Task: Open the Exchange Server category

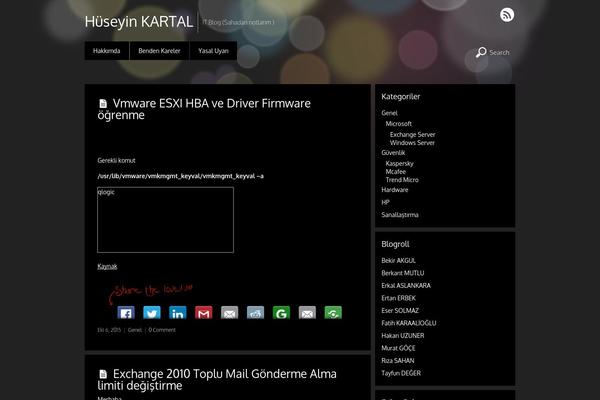Action: pos(412,134)
